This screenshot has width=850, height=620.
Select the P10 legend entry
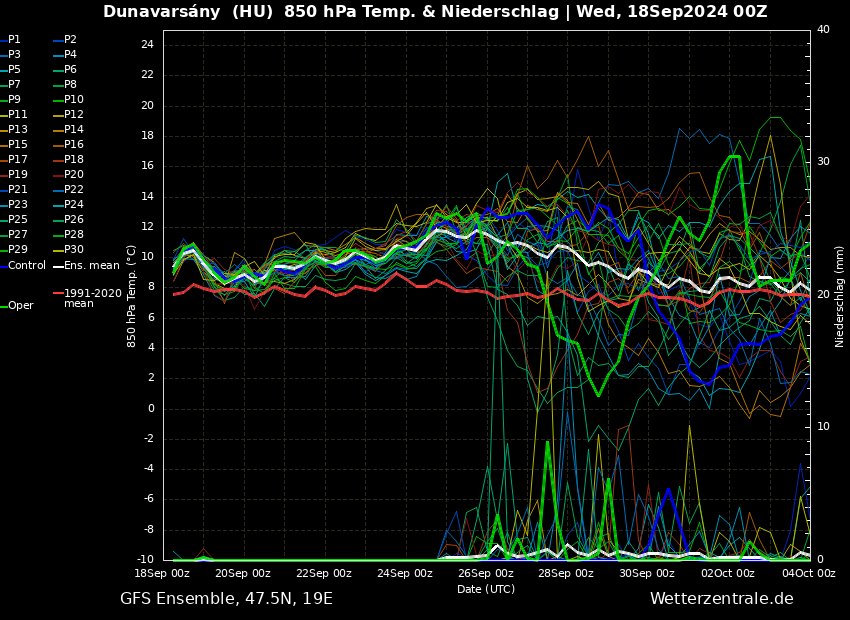74,100
